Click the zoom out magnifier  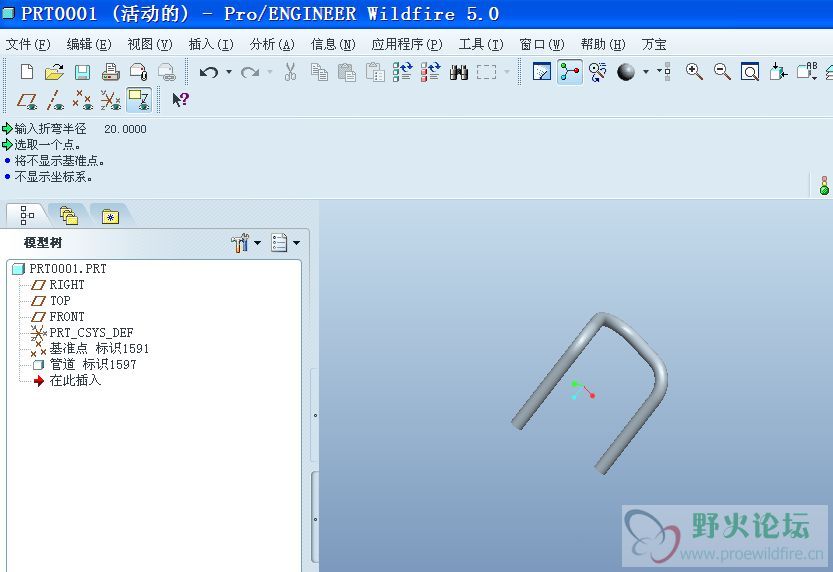click(x=722, y=72)
